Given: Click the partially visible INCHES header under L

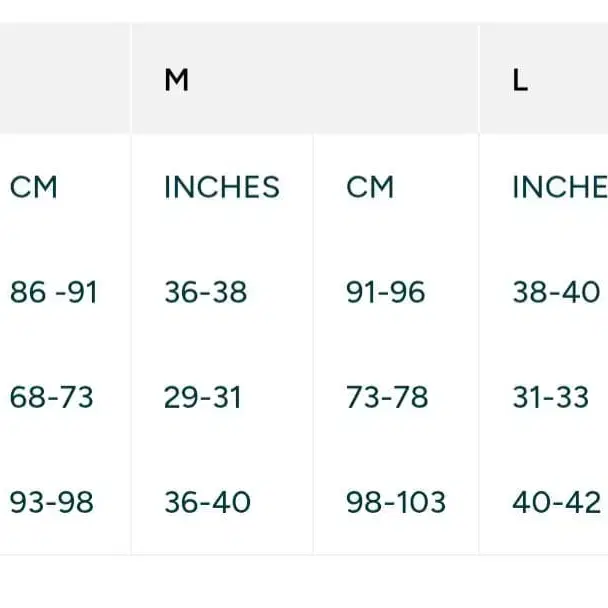Looking at the screenshot, I should coord(558,187).
